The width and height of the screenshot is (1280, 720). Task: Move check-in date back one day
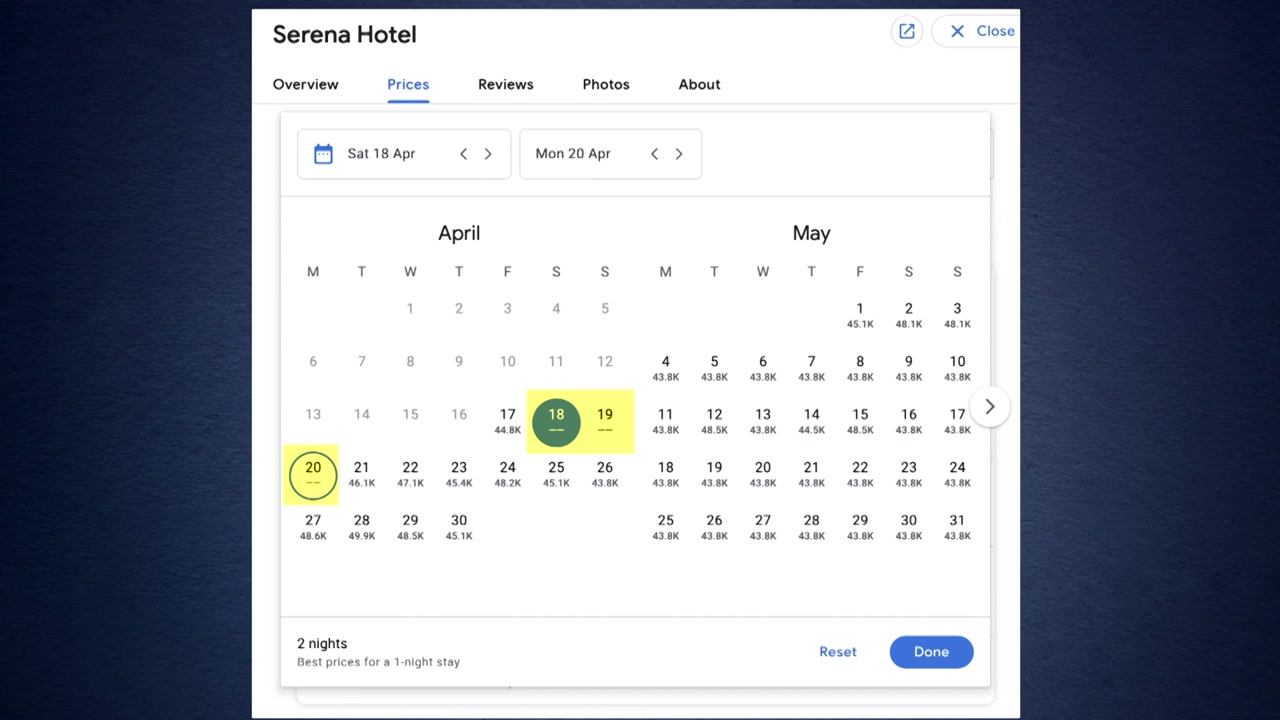[463, 154]
